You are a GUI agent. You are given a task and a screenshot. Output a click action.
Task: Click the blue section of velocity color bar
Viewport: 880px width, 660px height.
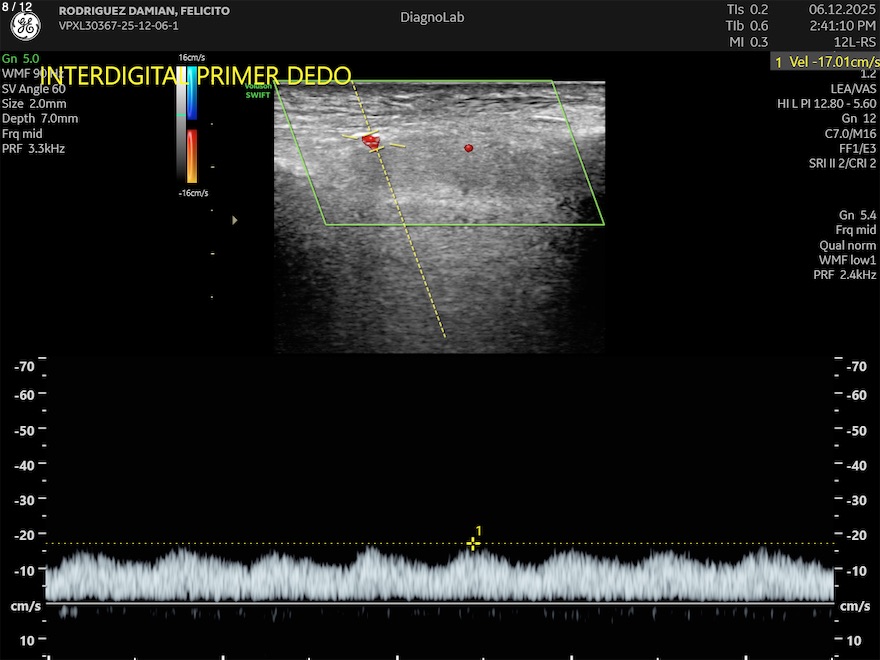192,95
